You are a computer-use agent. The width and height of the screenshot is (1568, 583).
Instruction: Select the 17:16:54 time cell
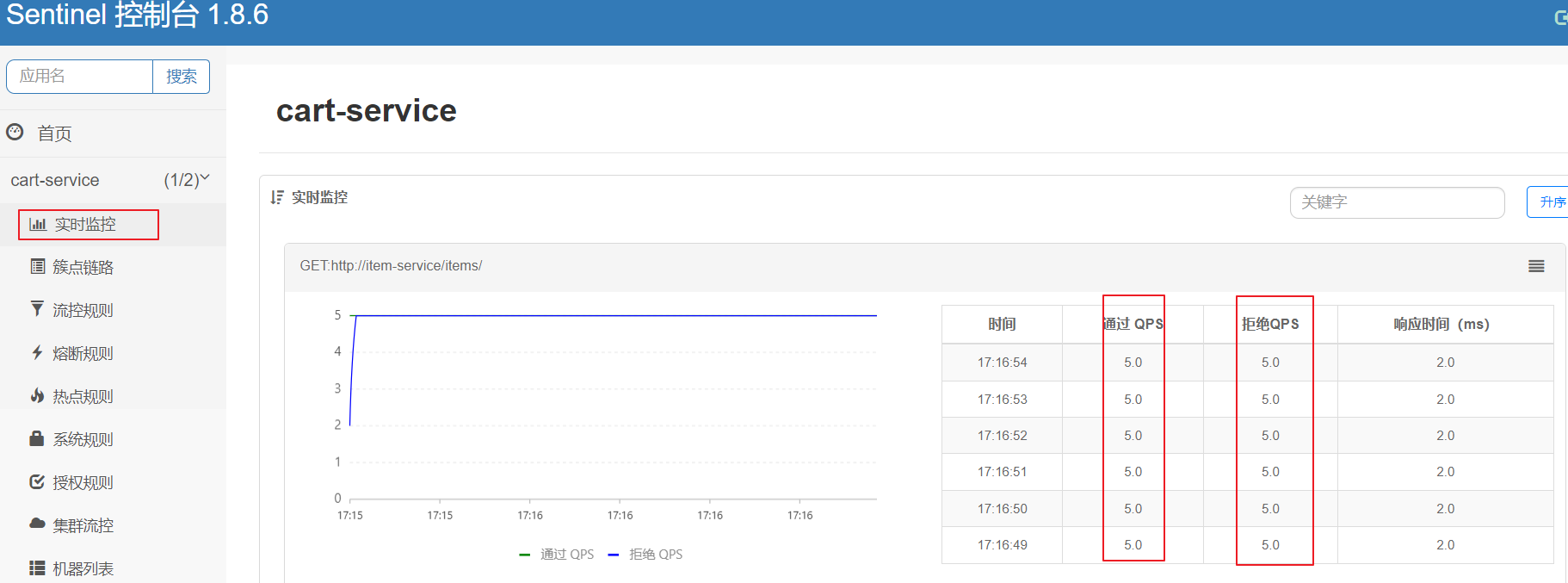pos(1002,363)
